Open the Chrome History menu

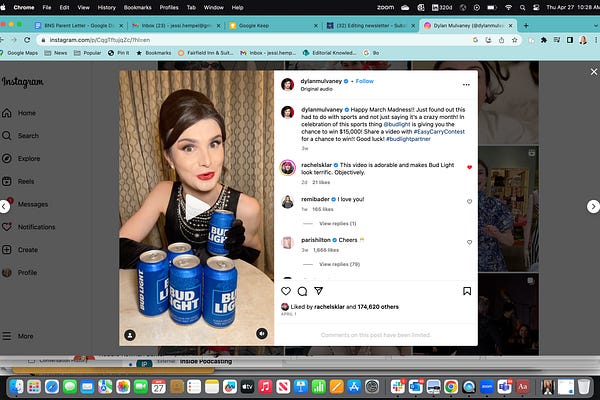pos(106,7)
